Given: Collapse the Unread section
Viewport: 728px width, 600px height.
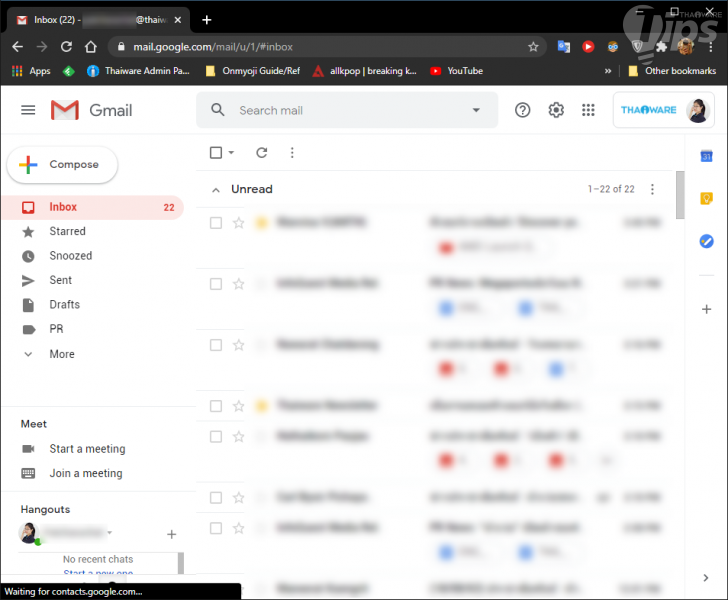Looking at the screenshot, I should [215, 189].
